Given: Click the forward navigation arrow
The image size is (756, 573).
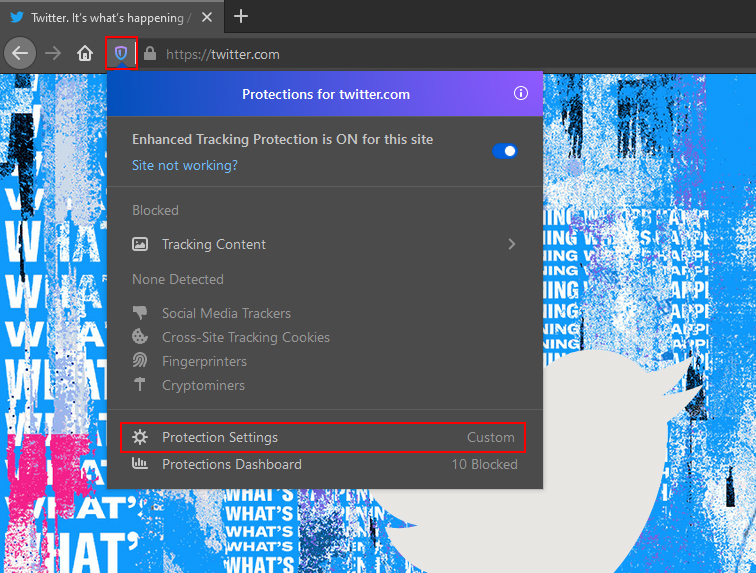Looking at the screenshot, I should coord(53,53).
